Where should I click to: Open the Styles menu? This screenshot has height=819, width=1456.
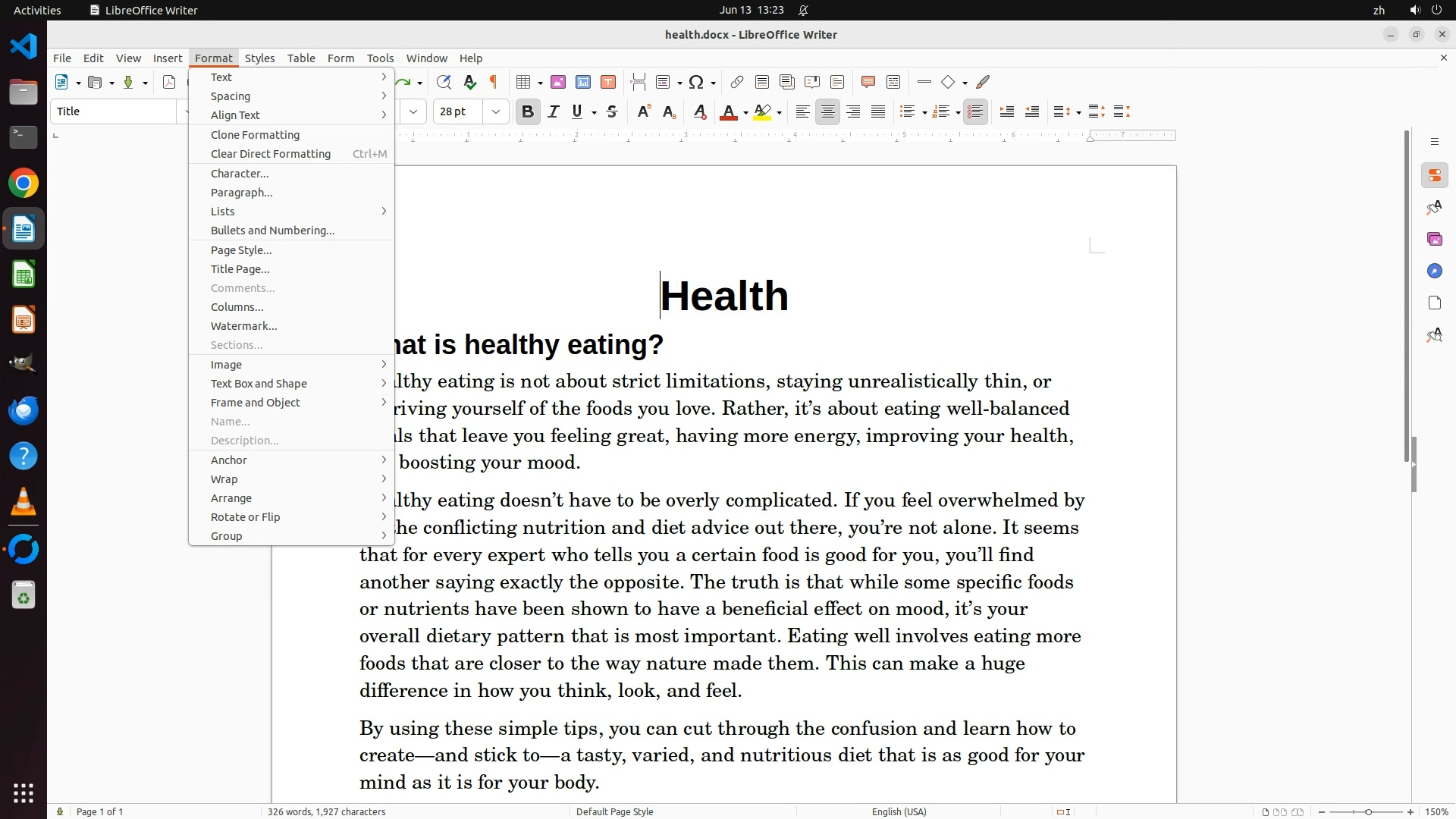[259, 58]
